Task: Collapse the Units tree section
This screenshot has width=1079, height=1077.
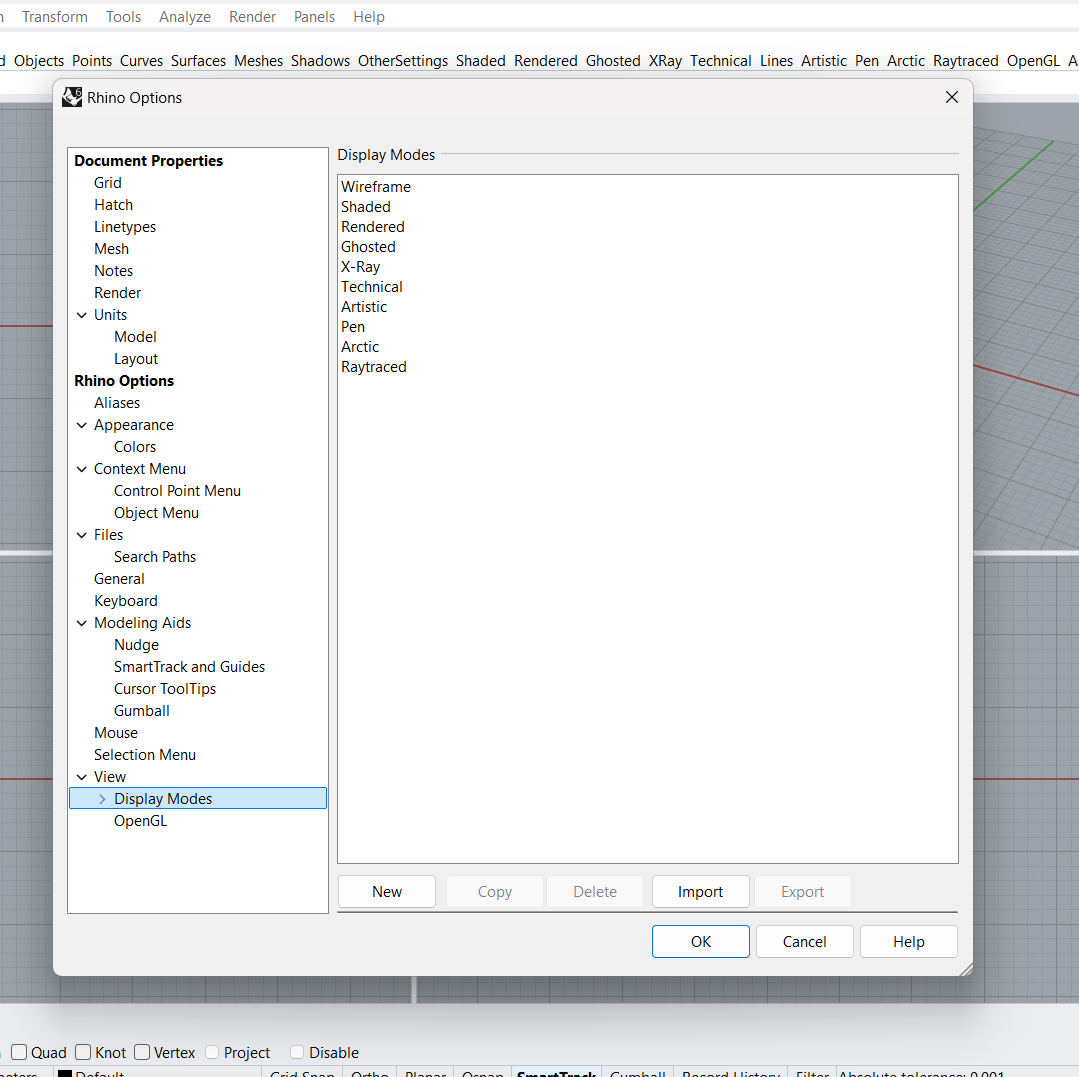Action: pyautogui.click(x=82, y=315)
